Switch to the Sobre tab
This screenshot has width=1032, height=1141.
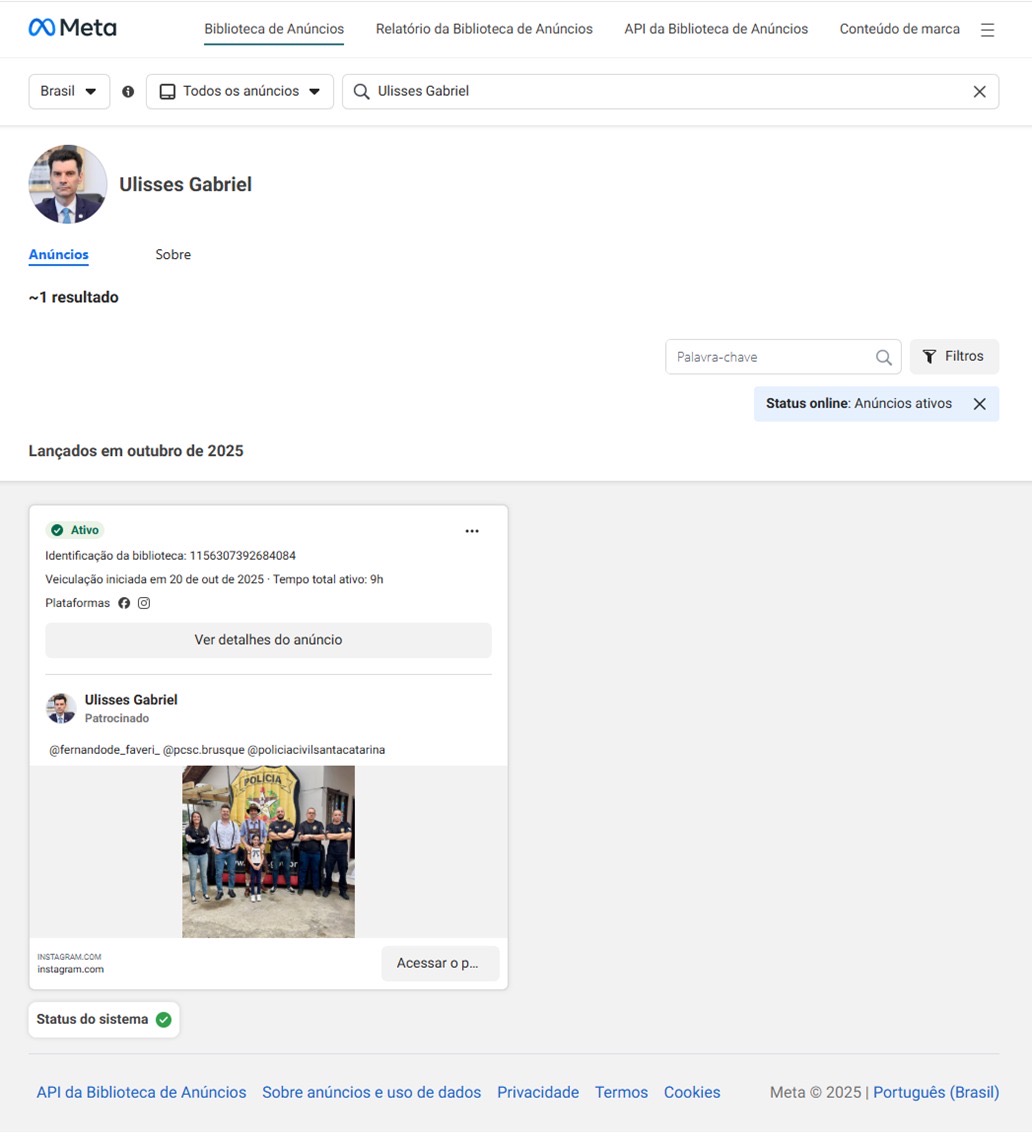[x=173, y=255]
